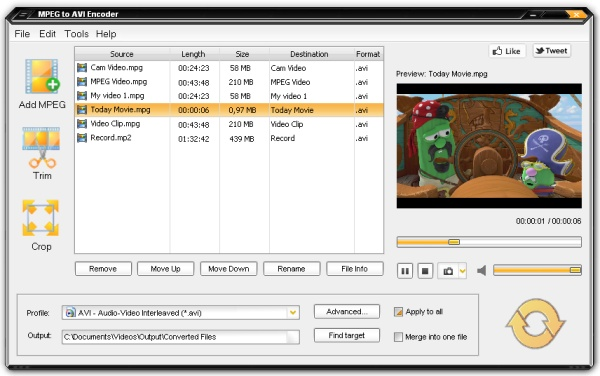Minimize the MPEG to AVI Encoder window
600x376 pixels.
tap(533, 15)
